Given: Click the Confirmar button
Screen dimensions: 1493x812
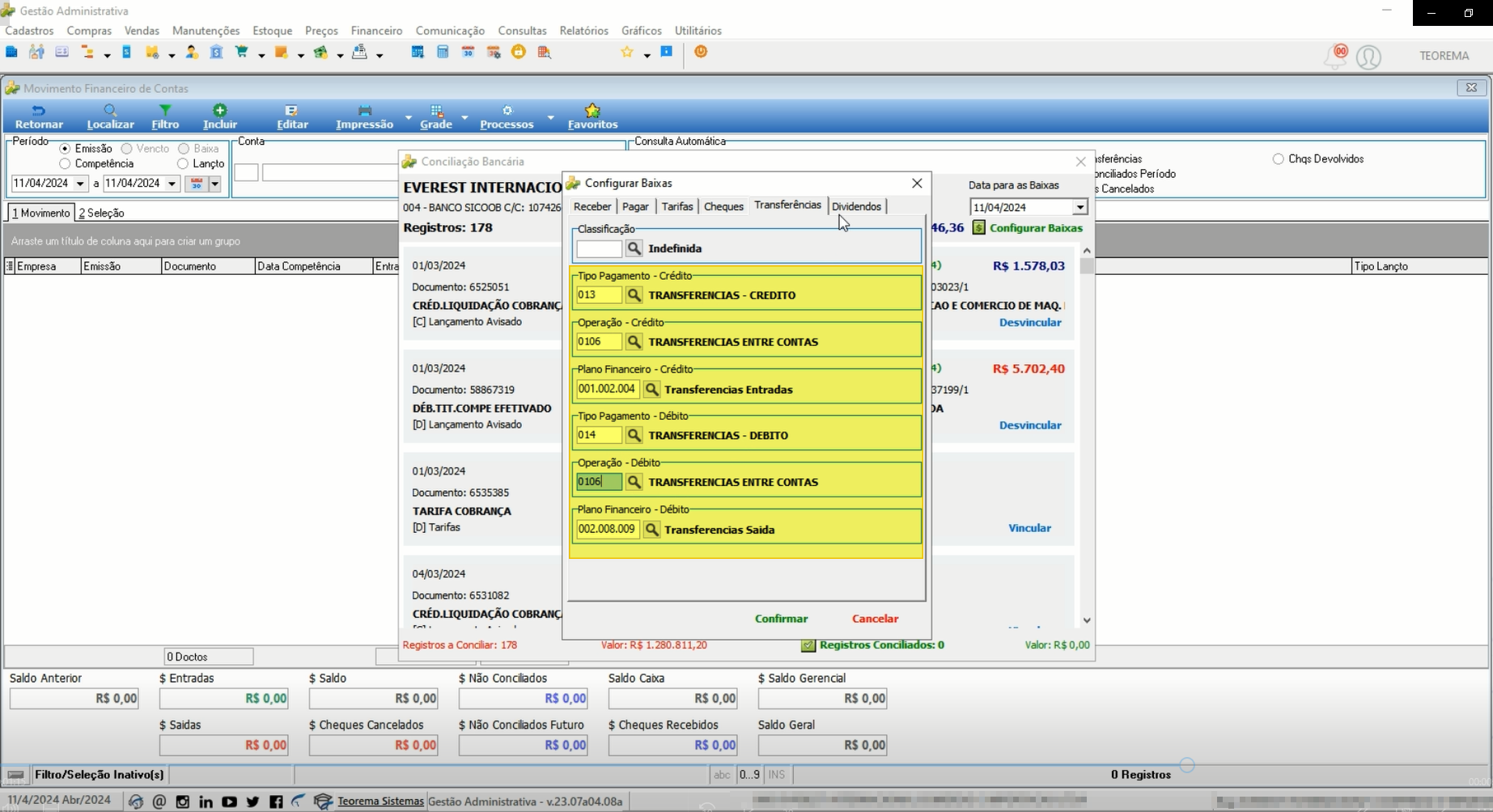Looking at the screenshot, I should click(781, 619).
